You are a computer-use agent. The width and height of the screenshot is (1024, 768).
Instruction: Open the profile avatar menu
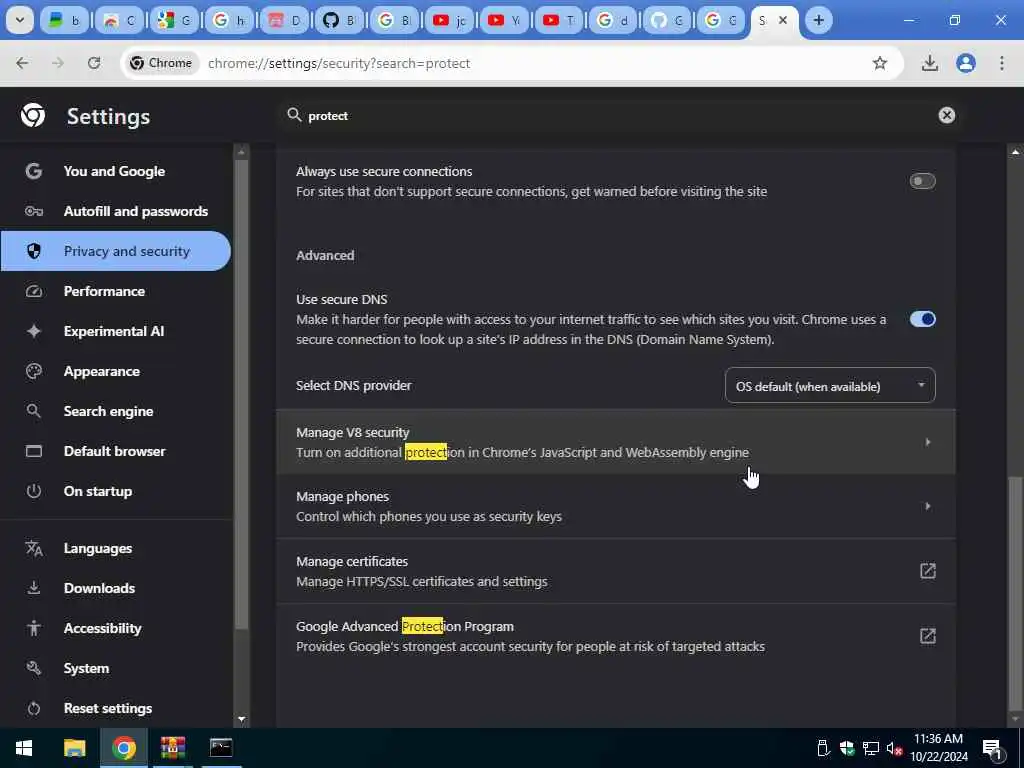pyautogui.click(x=965, y=63)
